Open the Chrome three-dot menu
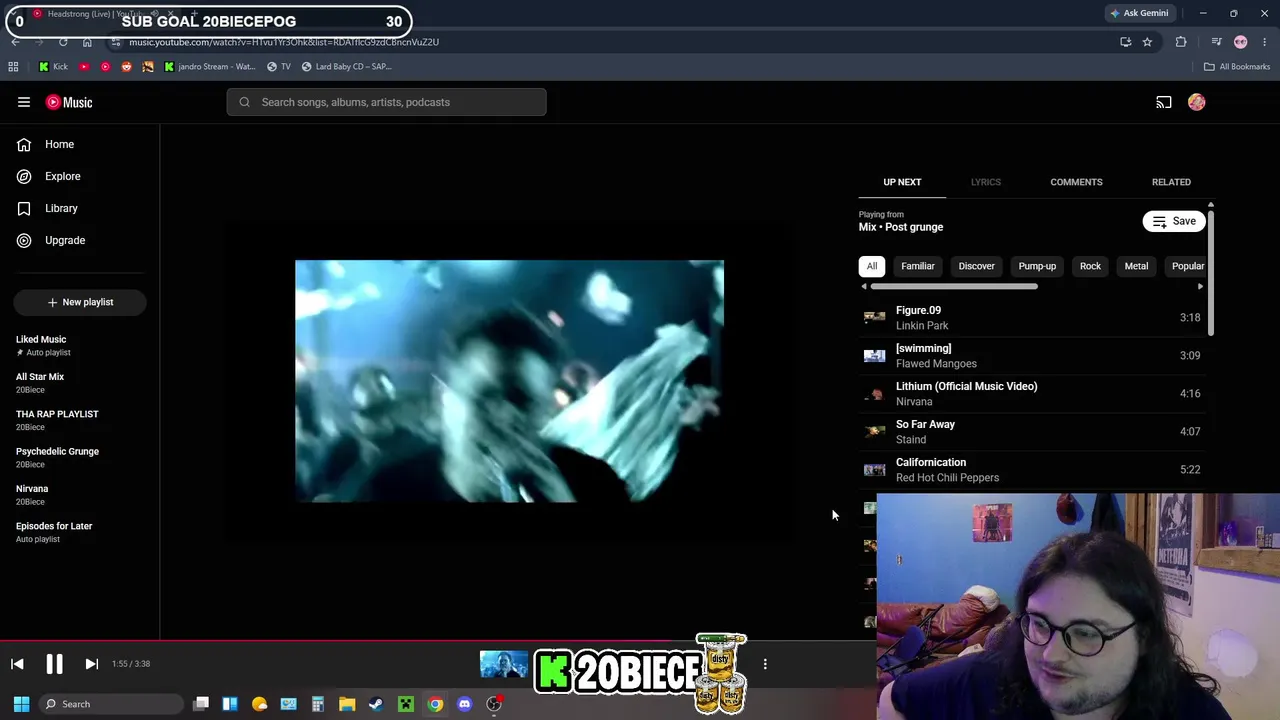This screenshot has width=1280, height=720. 1265,42
